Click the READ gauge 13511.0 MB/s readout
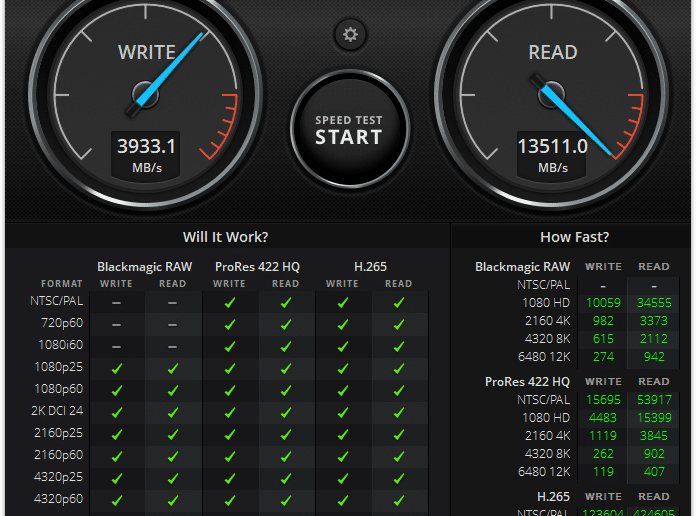Viewport: 696px width, 516px height. point(552,154)
